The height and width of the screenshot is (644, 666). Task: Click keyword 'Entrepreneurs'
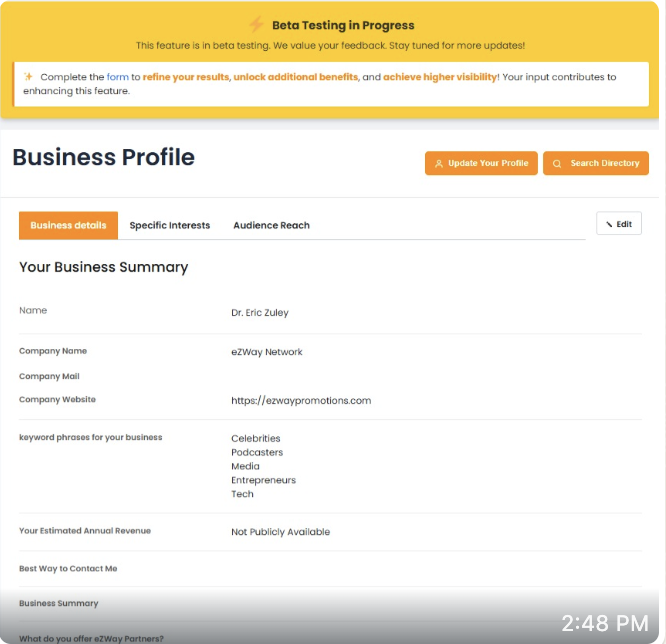263,480
